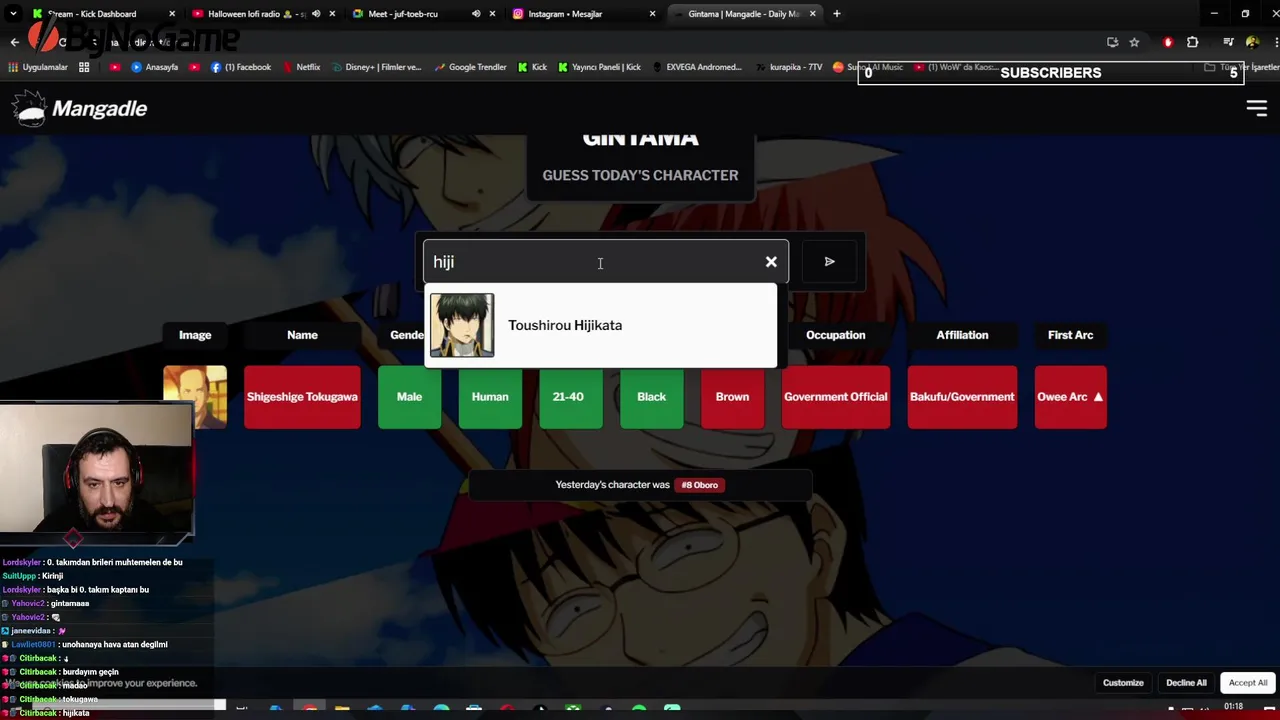Open the Google Trendler bookmark
1280x720 pixels.
point(471,67)
